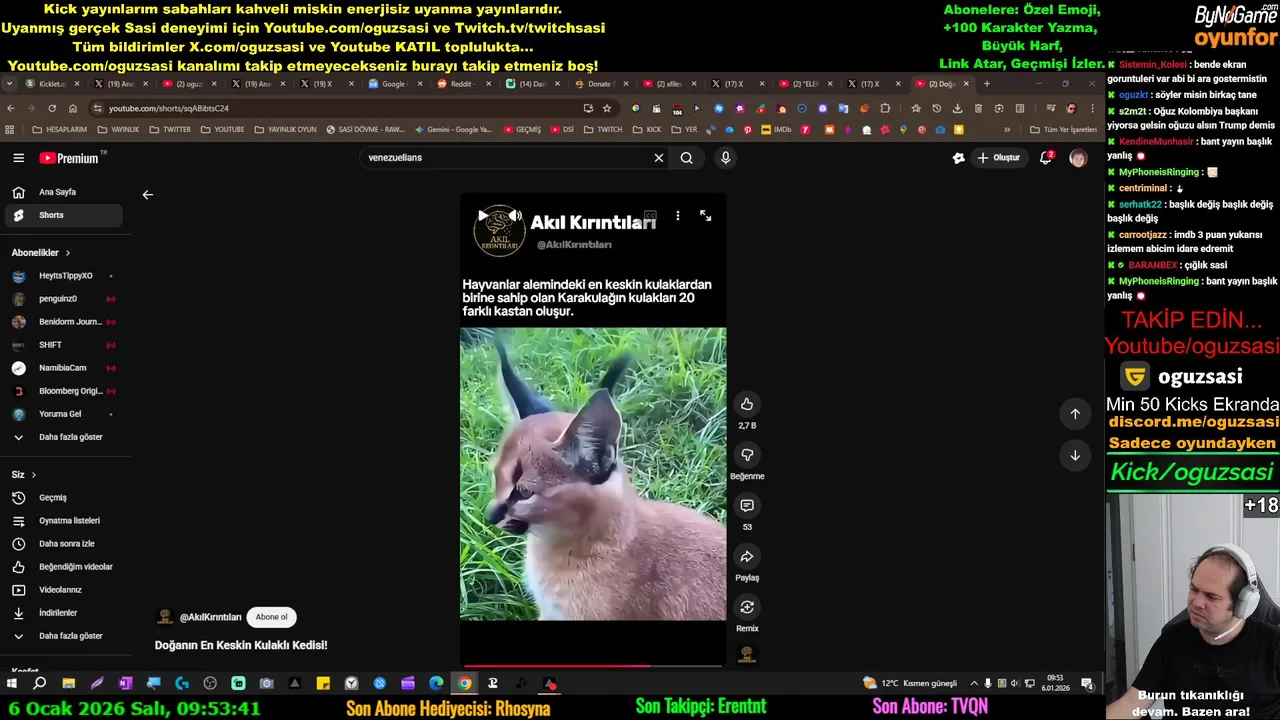This screenshot has height=720, width=1280.
Task: Expand the Siz section
Action: pyautogui.click(x=24, y=475)
